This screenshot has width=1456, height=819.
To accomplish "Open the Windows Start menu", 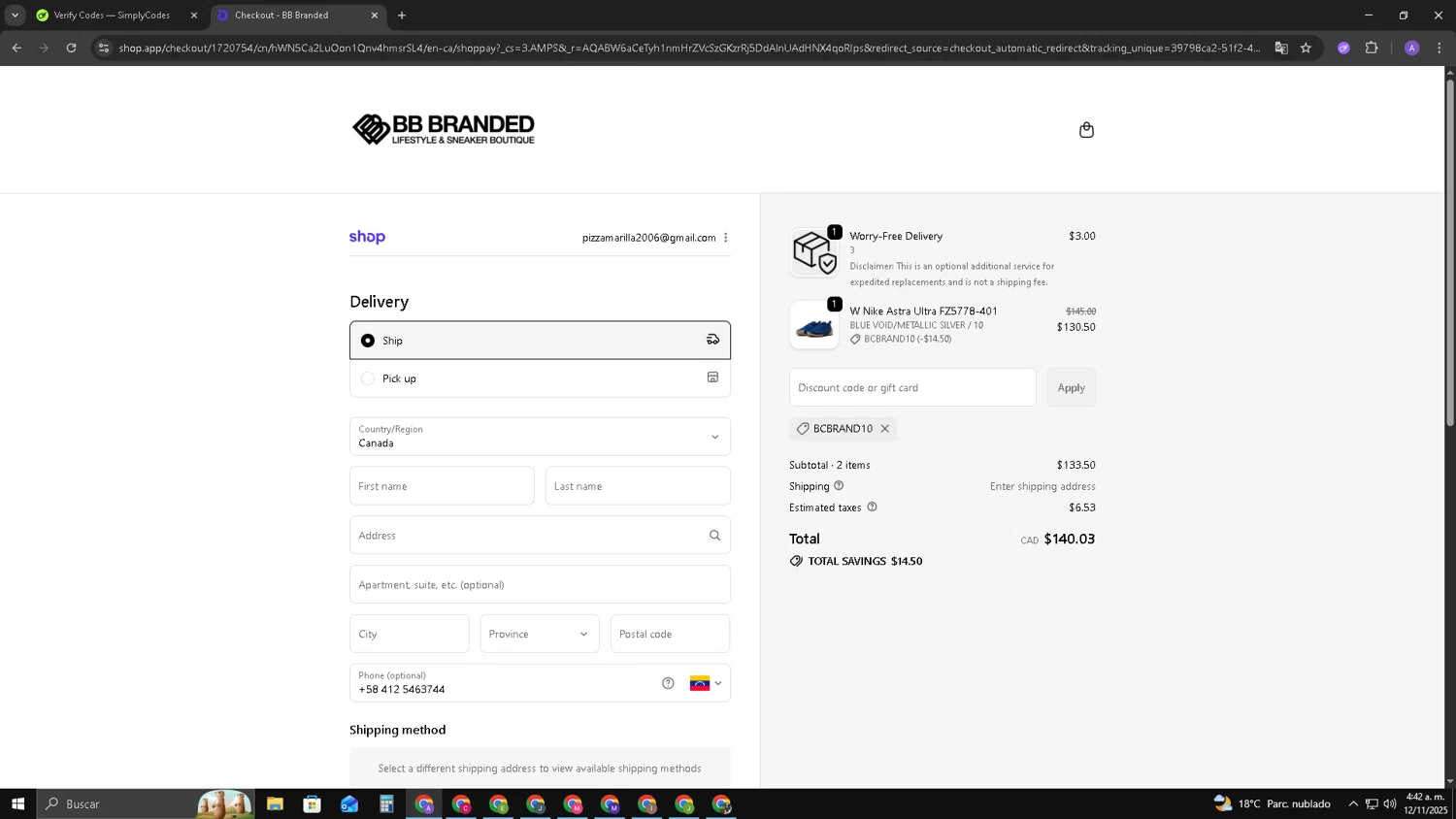I will 17,803.
